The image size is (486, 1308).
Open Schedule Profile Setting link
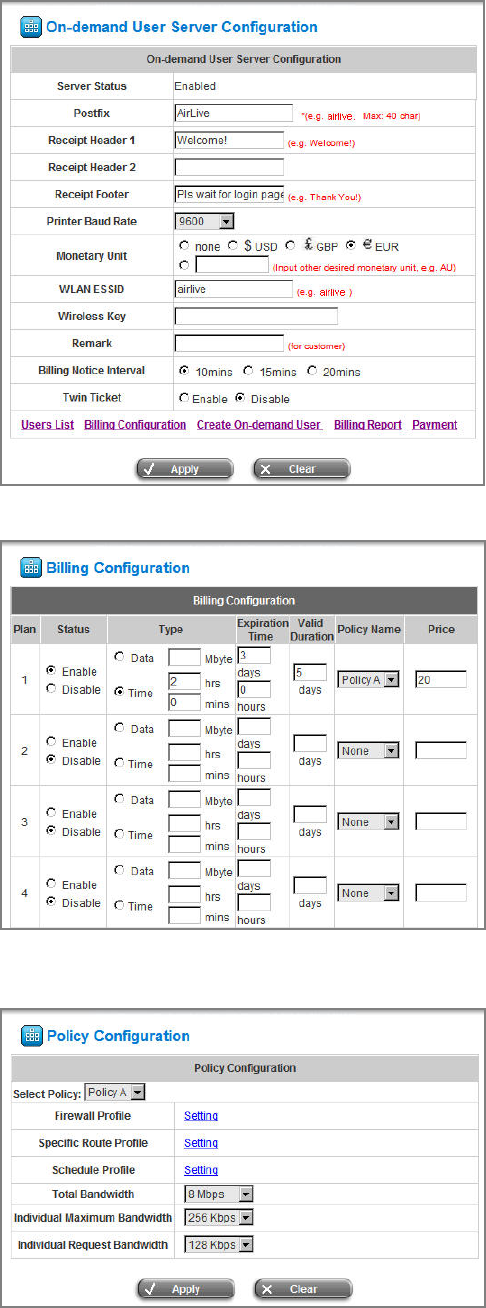click(x=201, y=1170)
